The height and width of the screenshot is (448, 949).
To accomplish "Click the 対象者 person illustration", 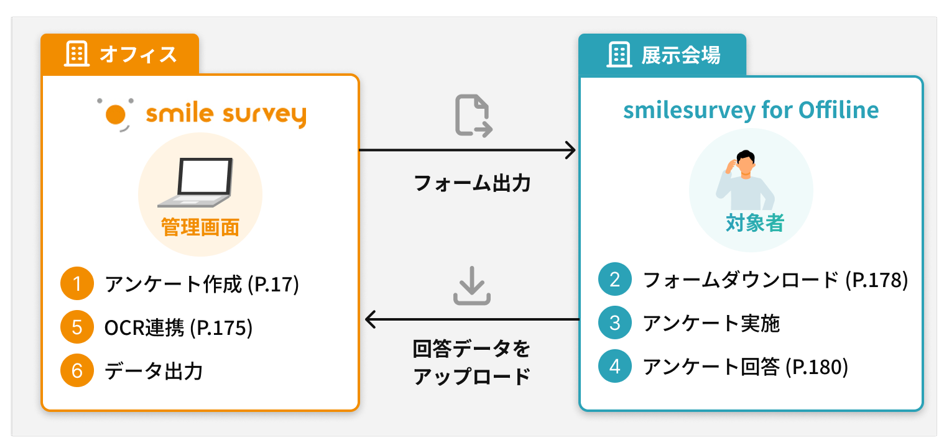I will 745,179.
